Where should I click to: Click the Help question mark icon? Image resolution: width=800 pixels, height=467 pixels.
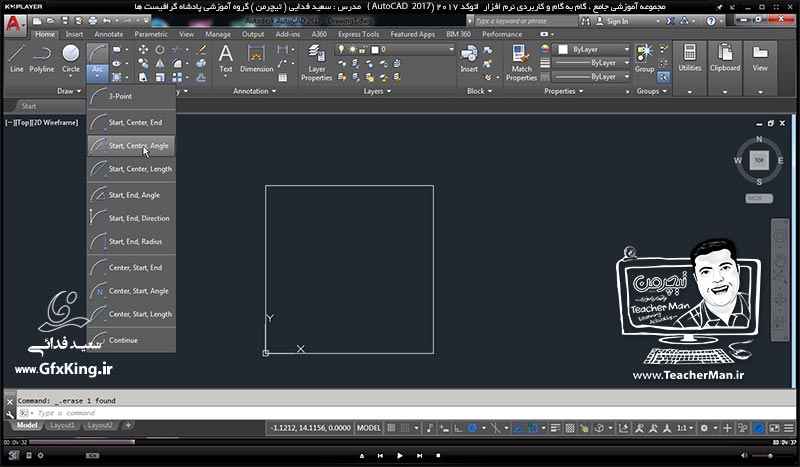click(711, 21)
